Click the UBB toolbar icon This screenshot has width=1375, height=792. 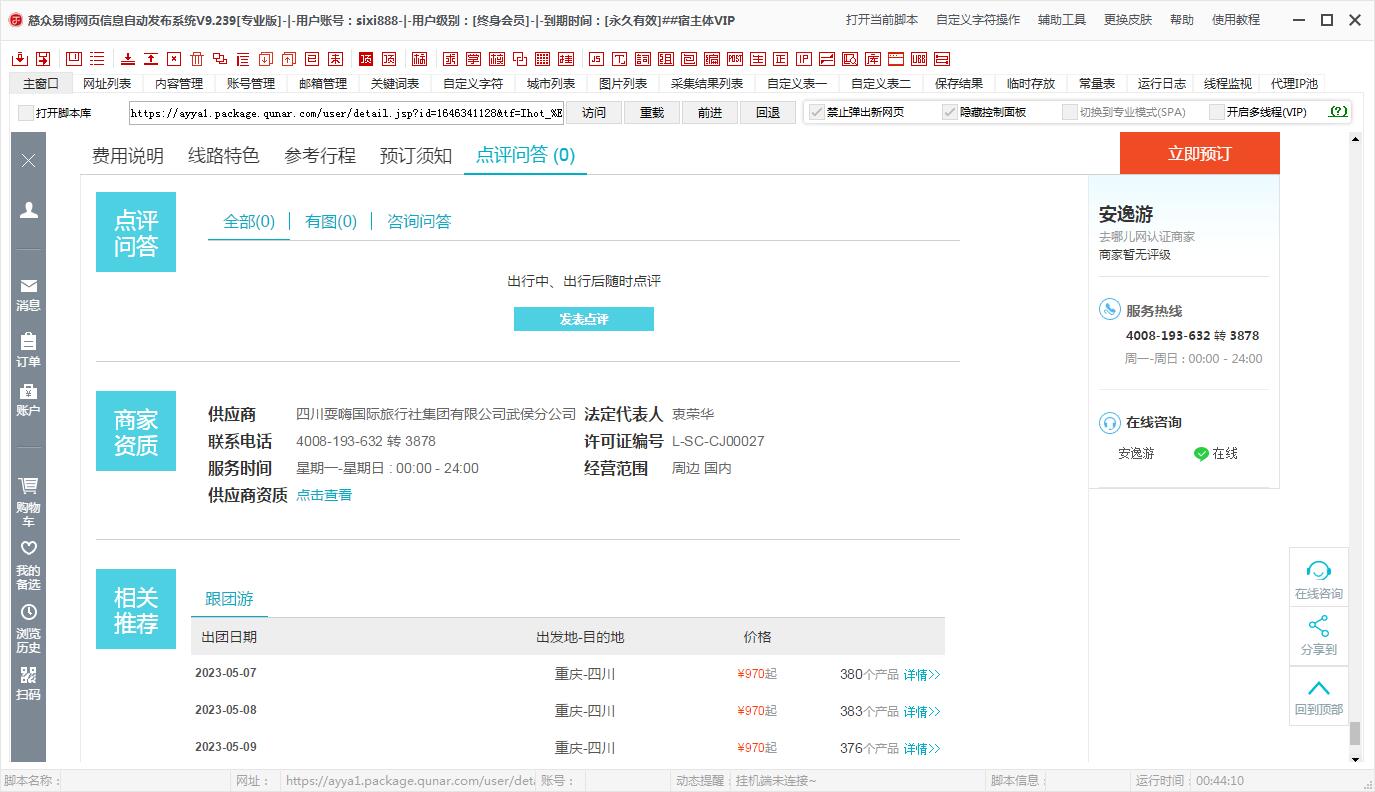click(x=918, y=59)
